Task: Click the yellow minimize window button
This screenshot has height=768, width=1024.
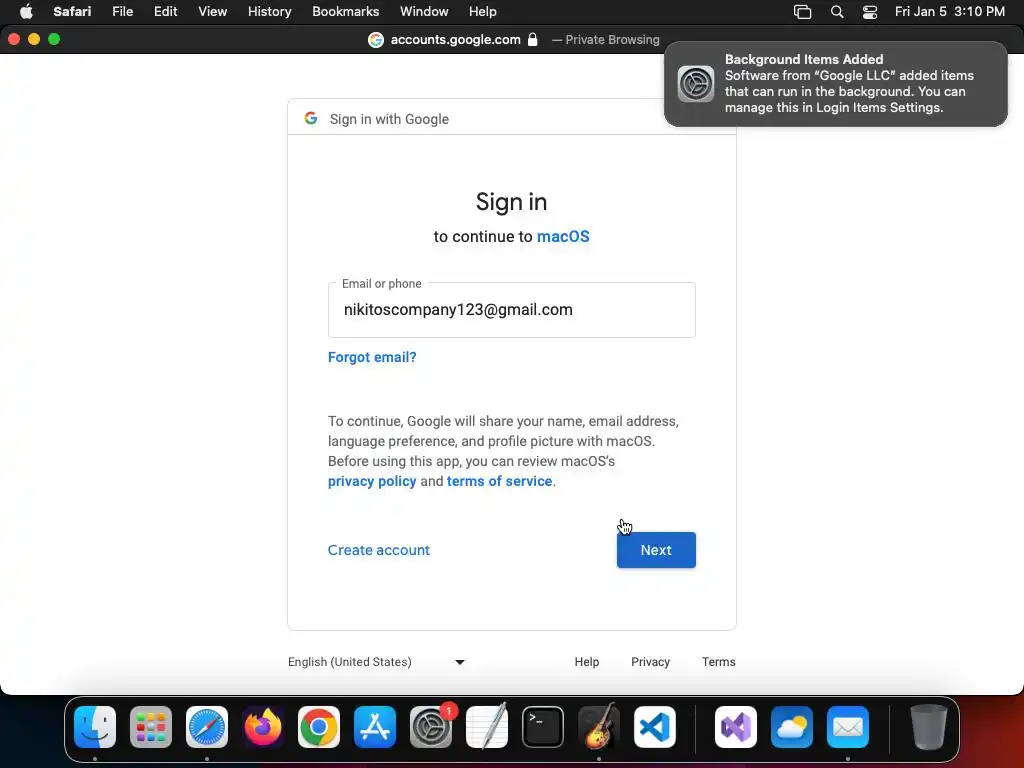Action: coord(34,39)
